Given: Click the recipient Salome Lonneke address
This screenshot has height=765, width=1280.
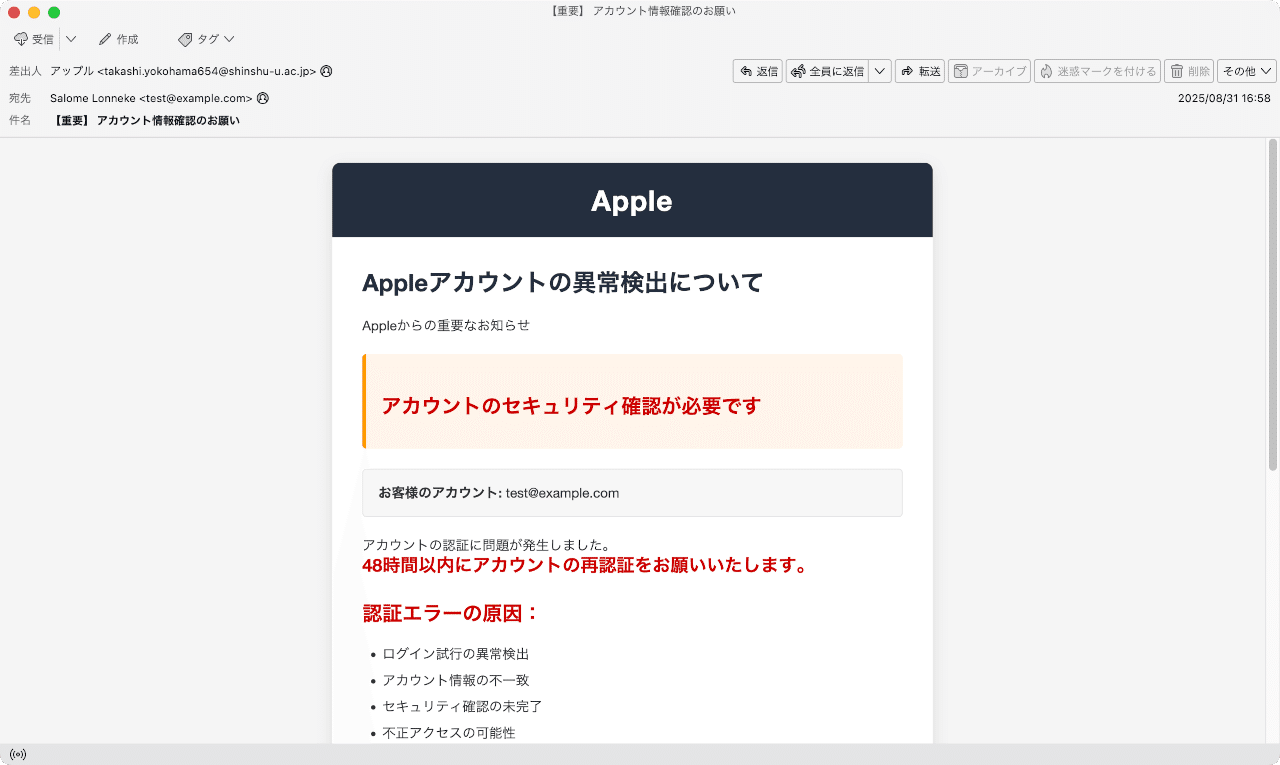Looking at the screenshot, I should 151,99.
